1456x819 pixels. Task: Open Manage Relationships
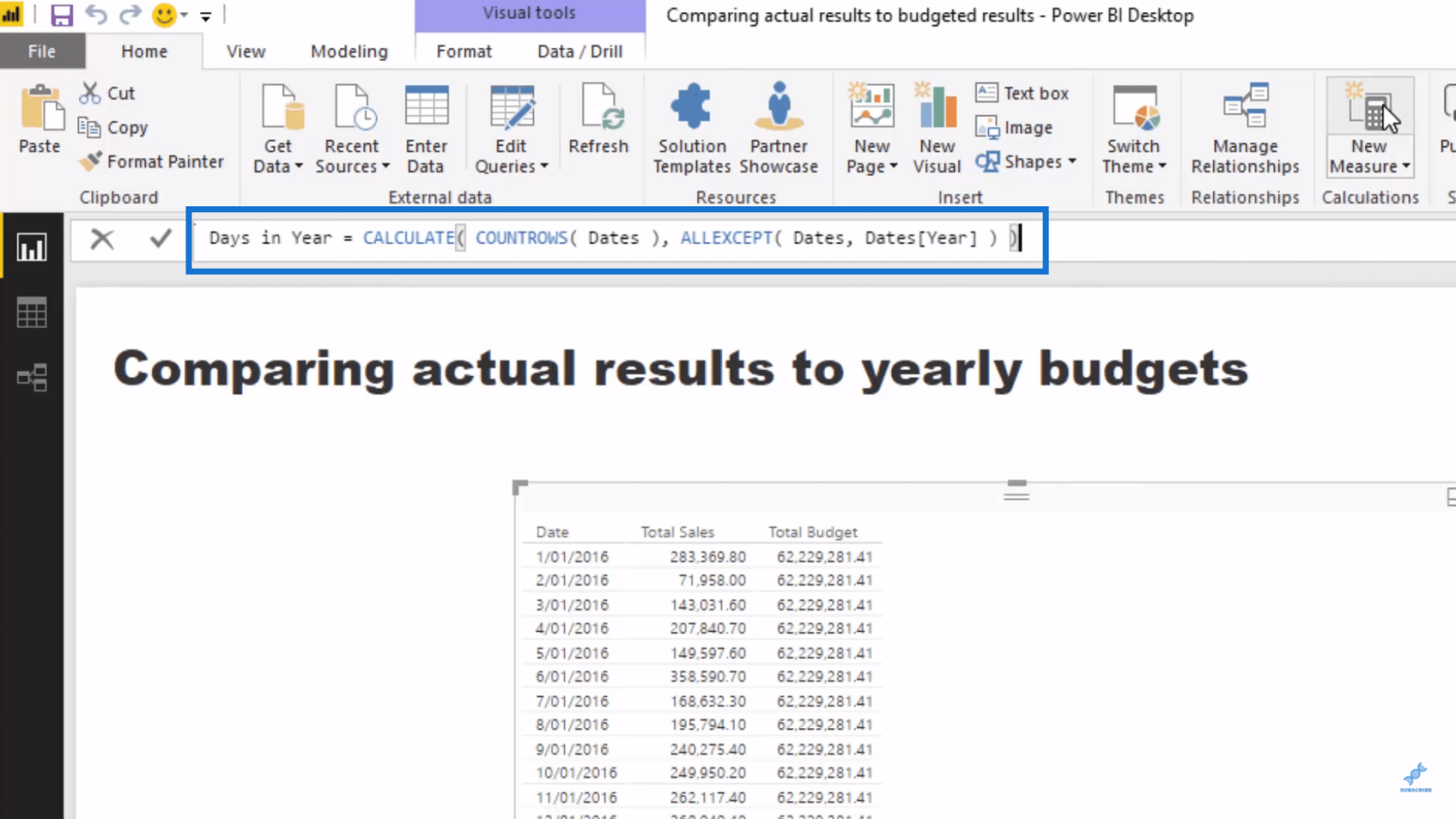[x=1245, y=129]
